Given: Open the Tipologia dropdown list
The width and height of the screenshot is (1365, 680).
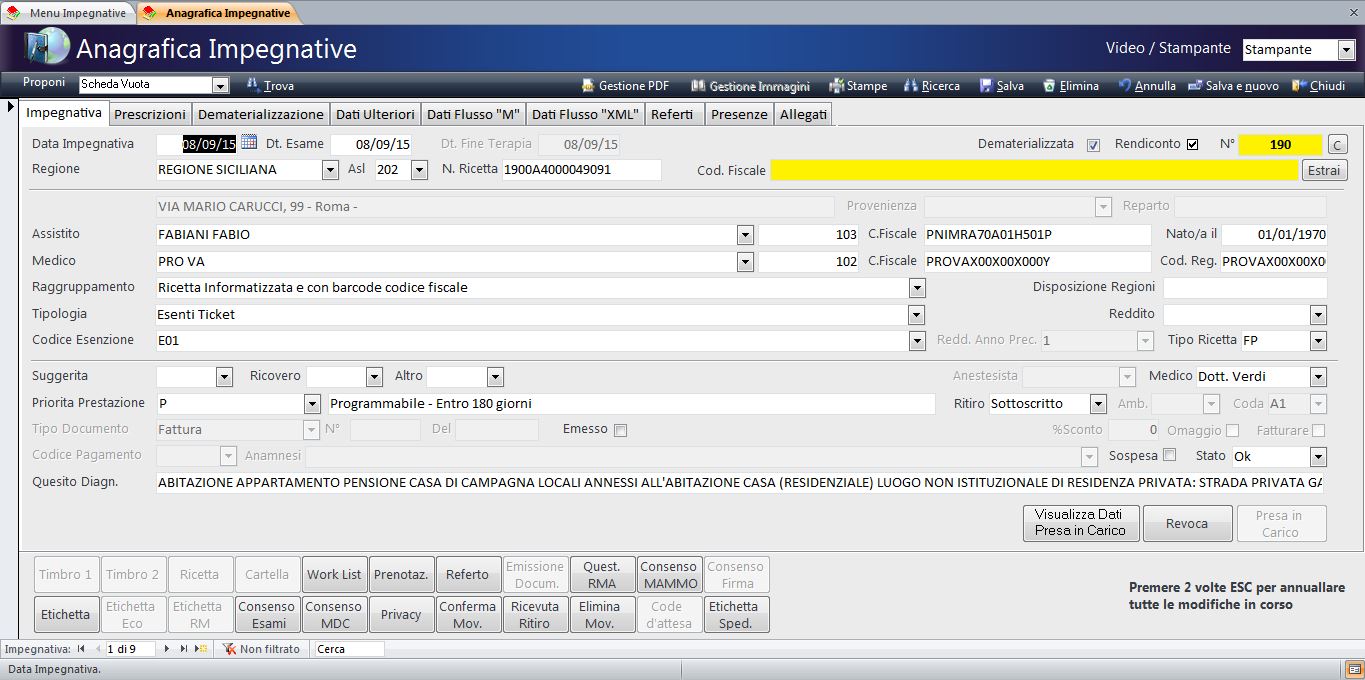Looking at the screenshot, I should tap(916, 315).
